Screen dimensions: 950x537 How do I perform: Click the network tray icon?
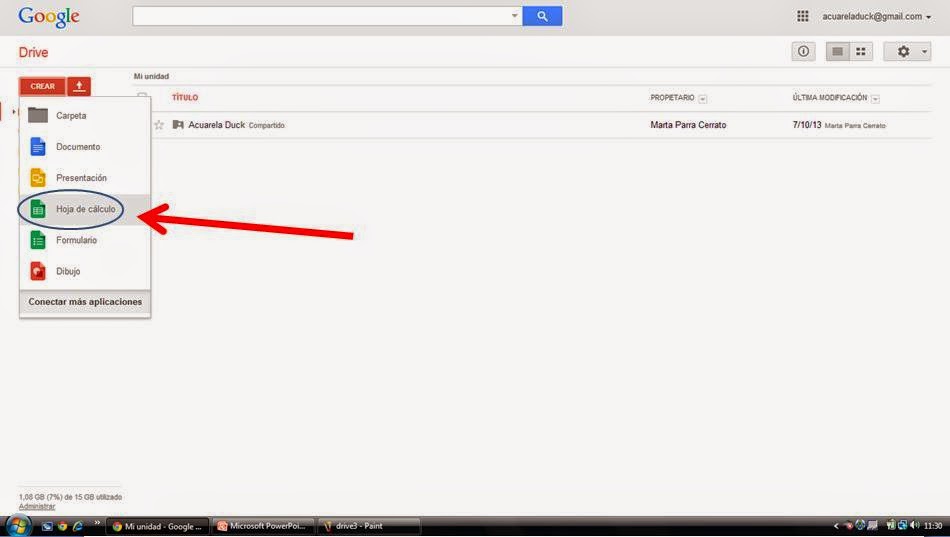902,525
